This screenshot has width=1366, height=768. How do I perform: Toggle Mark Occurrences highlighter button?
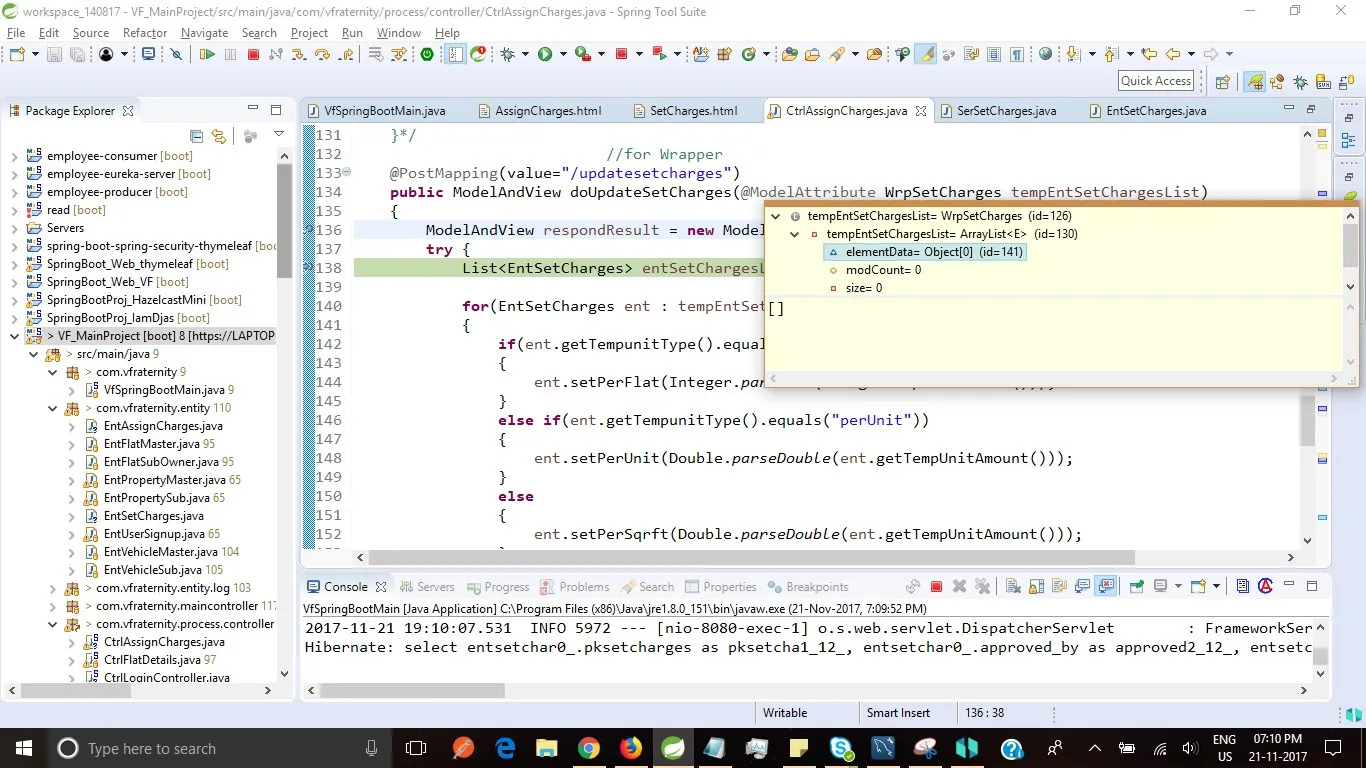click(x=926, y=54)
